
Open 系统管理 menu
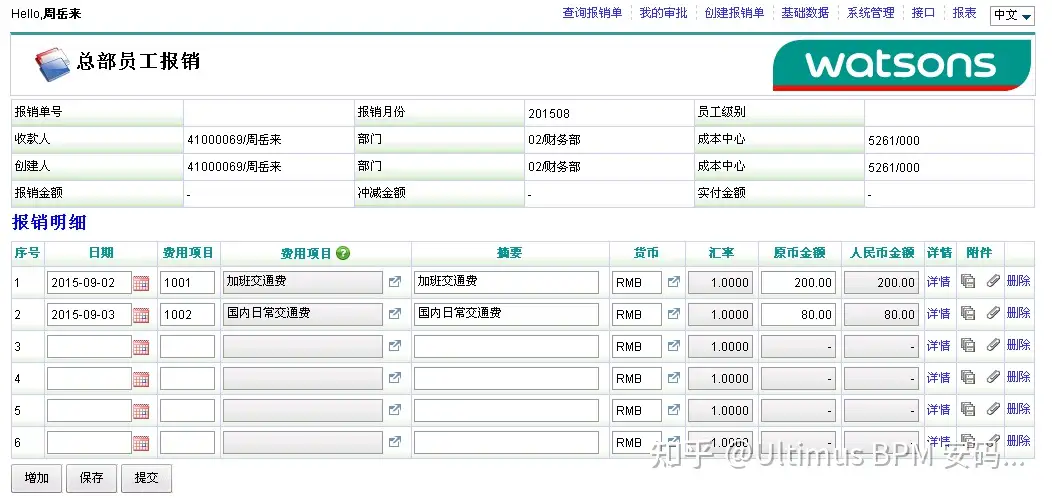tap(870, 13)
